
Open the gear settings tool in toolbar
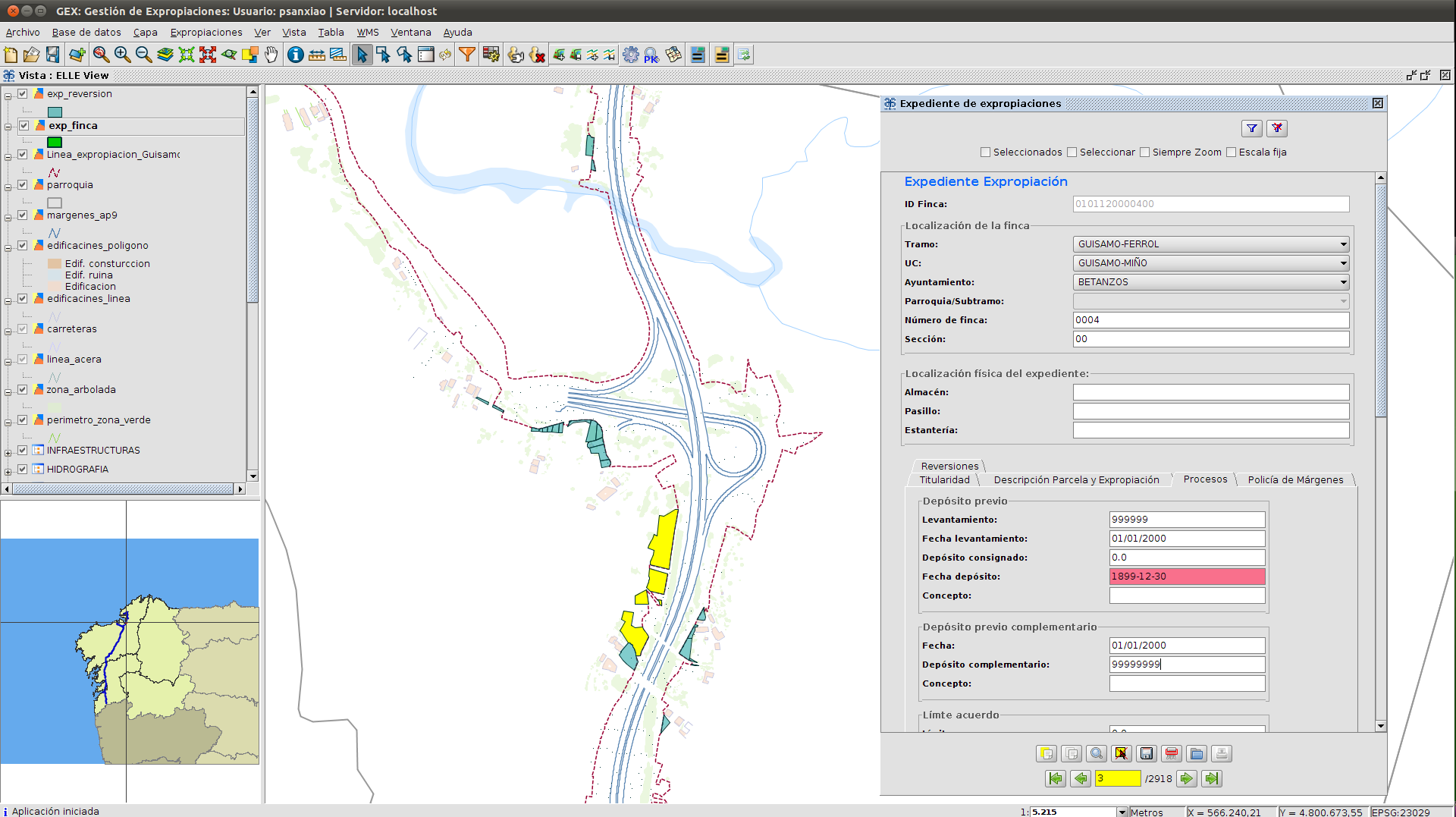[631, 55]
